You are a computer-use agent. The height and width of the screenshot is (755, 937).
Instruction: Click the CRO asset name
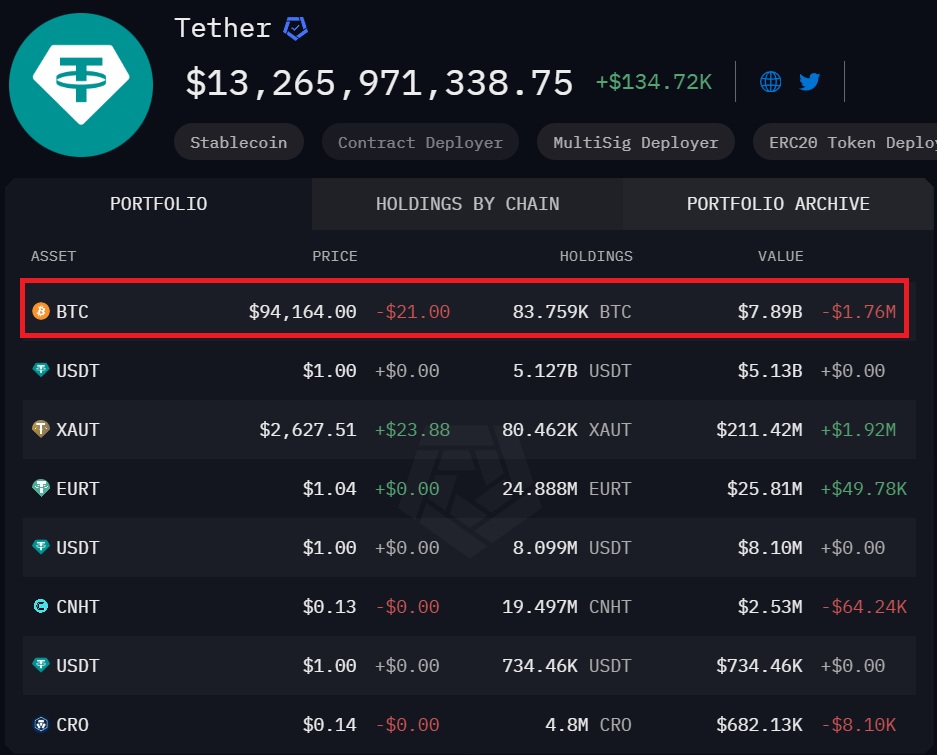(72, 725)
